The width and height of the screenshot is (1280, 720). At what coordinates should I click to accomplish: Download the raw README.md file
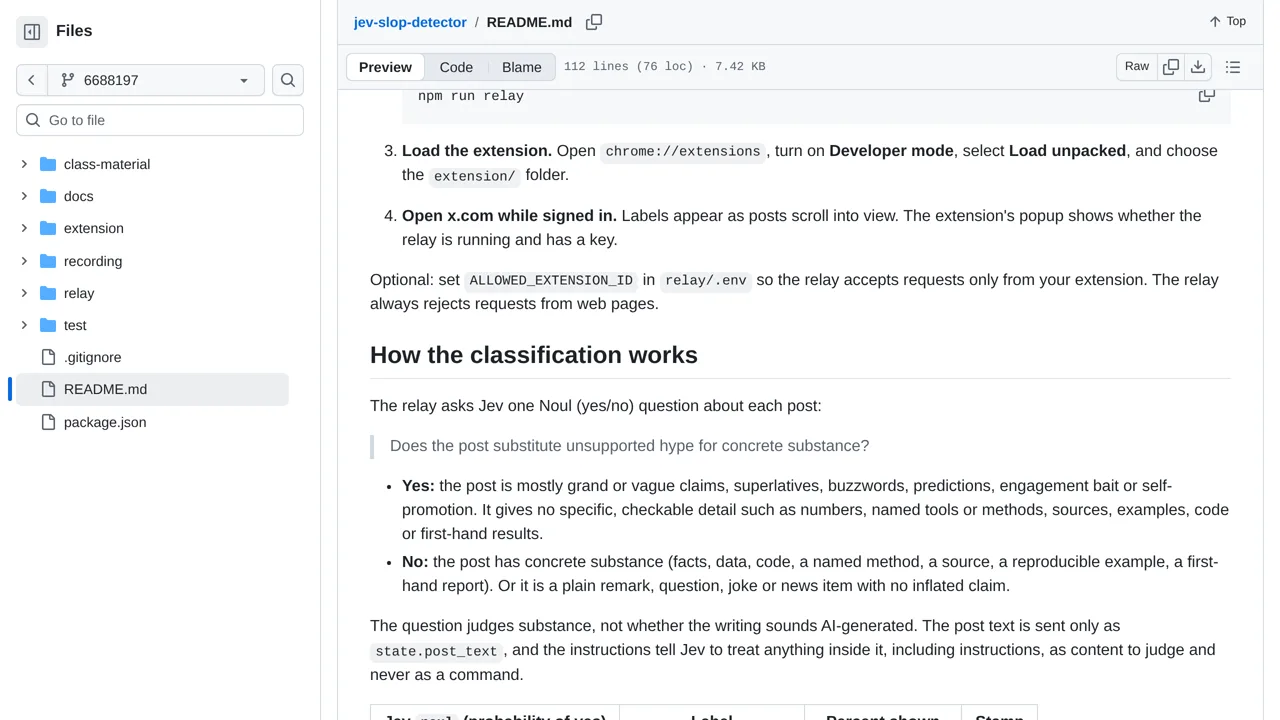[x=1198, y=67]
